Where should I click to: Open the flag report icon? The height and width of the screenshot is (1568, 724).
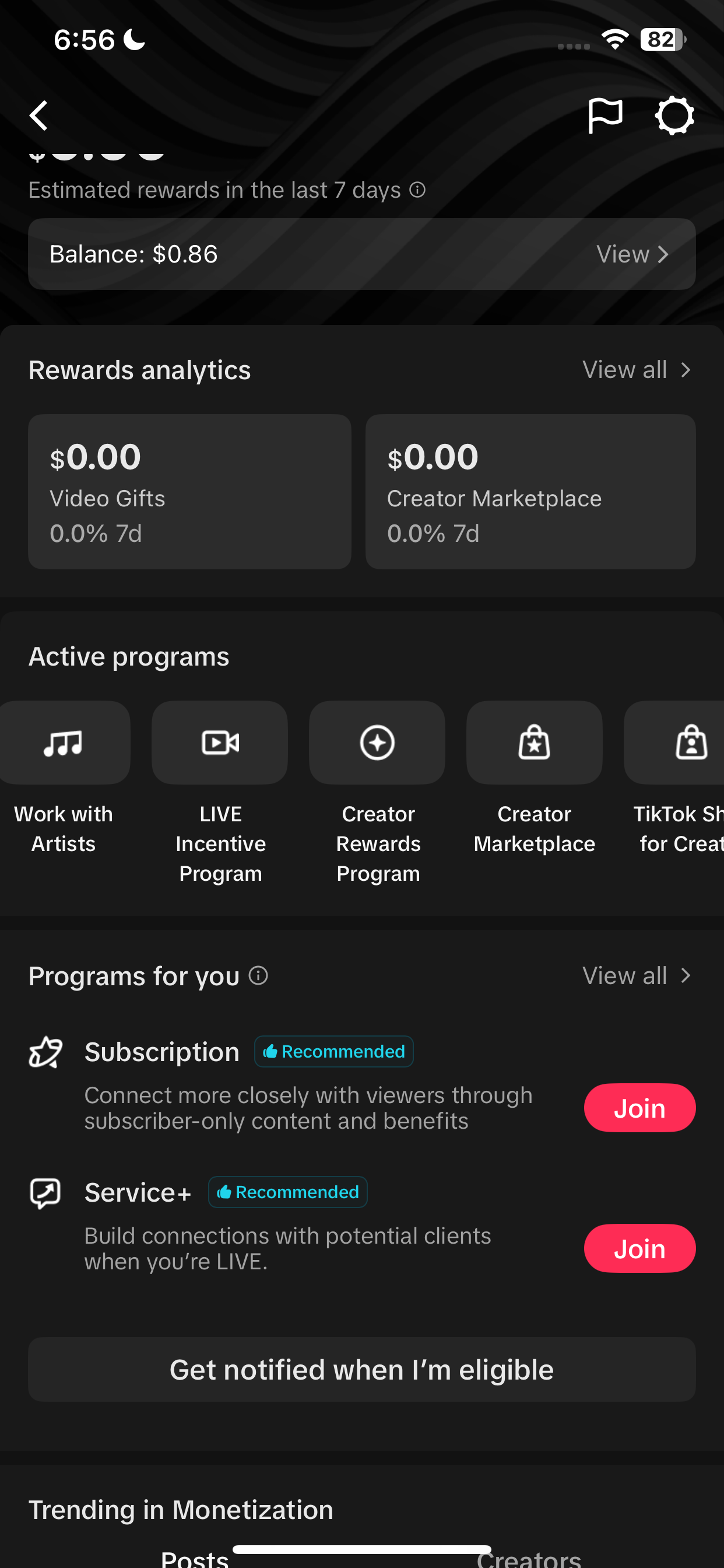pyautogui.click(x=604, y=116)
